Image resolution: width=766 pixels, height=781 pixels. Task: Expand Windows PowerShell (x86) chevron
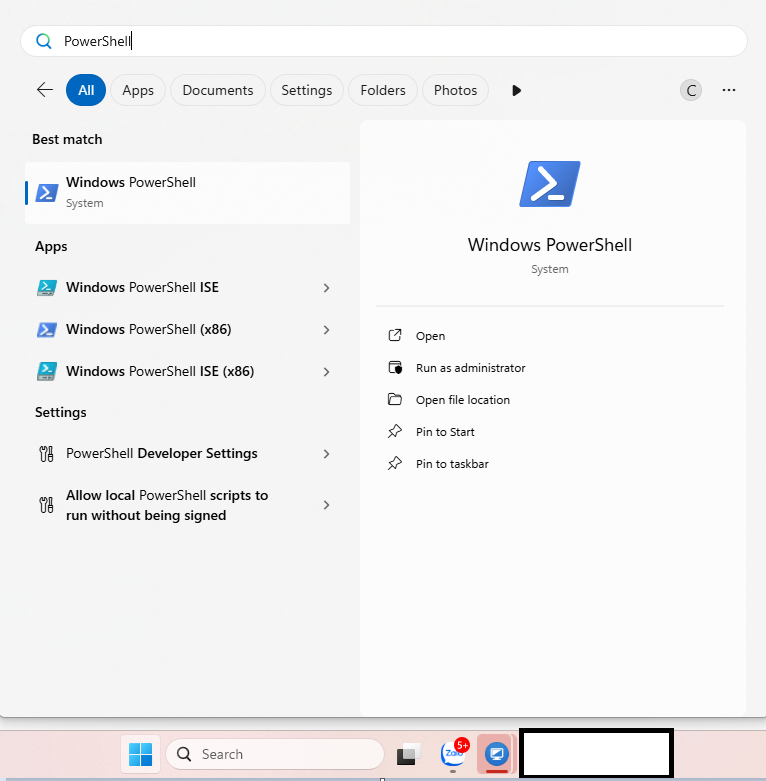pyautogui.click(x=326, y=330)
